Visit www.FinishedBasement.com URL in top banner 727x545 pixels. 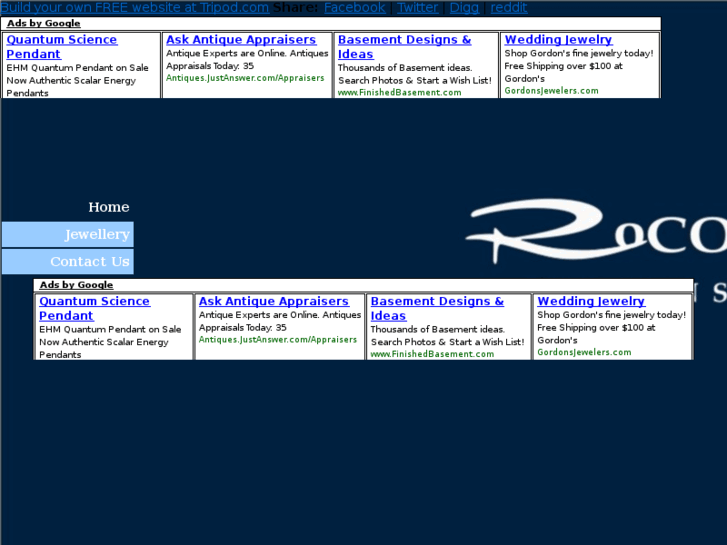(x=400, y=92)
